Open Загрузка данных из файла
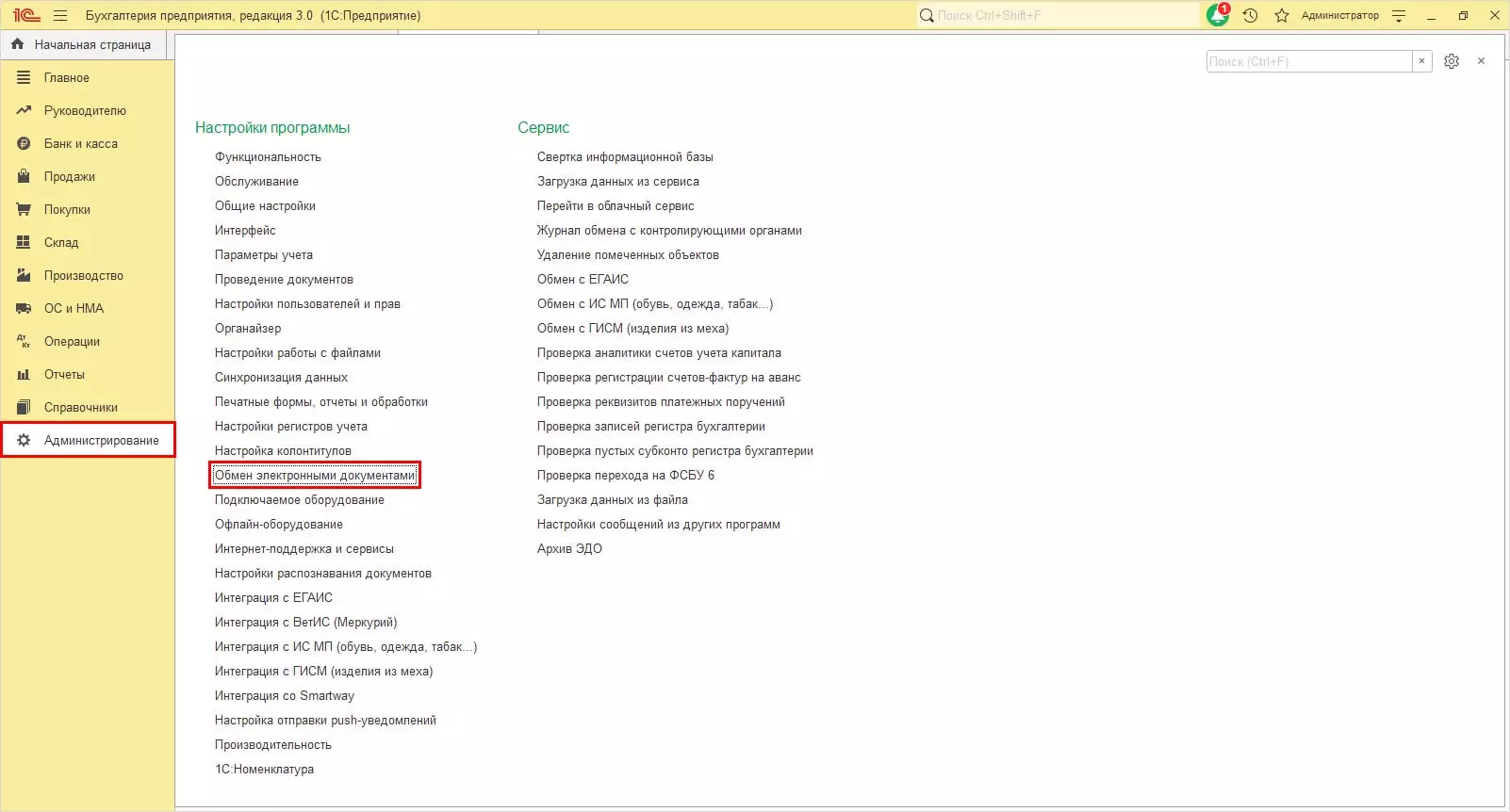1510x812 pixels. point(613,499)
